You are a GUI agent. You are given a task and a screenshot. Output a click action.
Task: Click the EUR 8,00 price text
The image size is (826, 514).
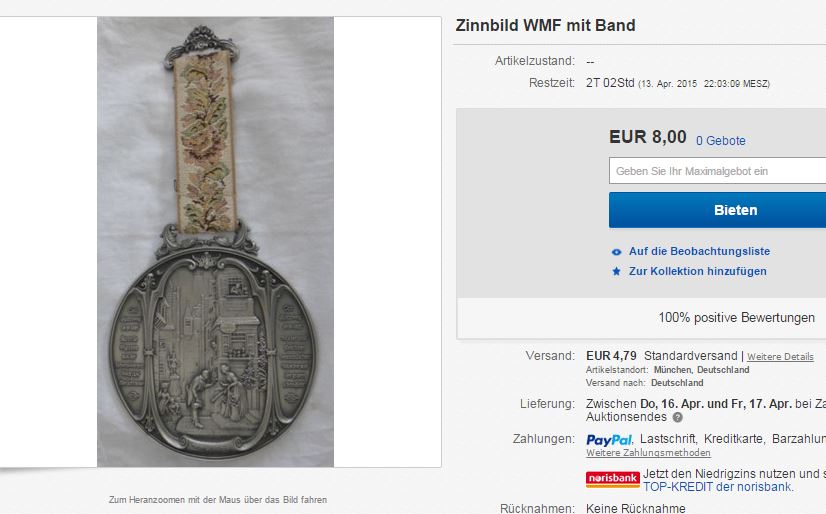[x=647, y=137]
